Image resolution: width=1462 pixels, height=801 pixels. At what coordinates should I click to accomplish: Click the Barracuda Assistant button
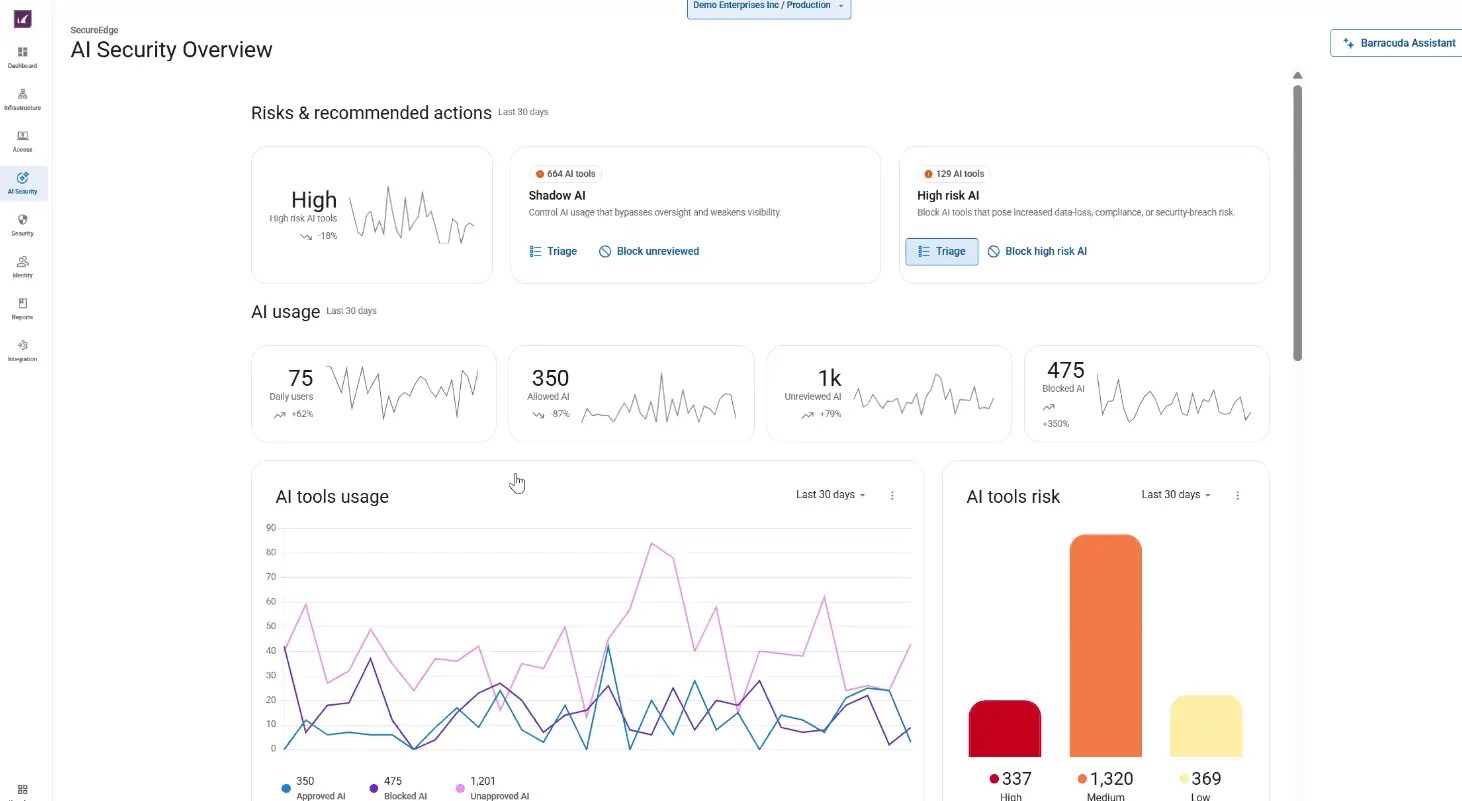[1397, 43]
